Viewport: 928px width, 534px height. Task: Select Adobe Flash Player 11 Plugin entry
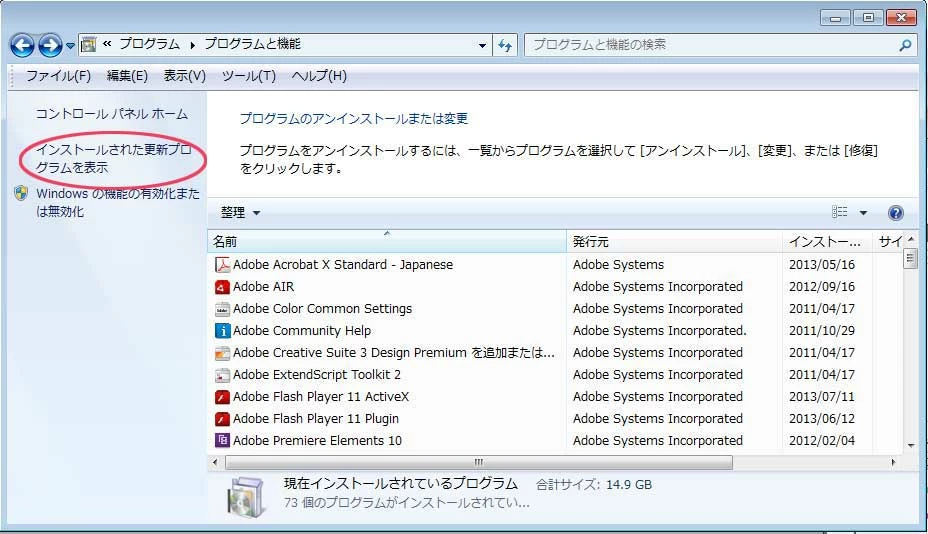pyautogui.click(x=315, y=419)
